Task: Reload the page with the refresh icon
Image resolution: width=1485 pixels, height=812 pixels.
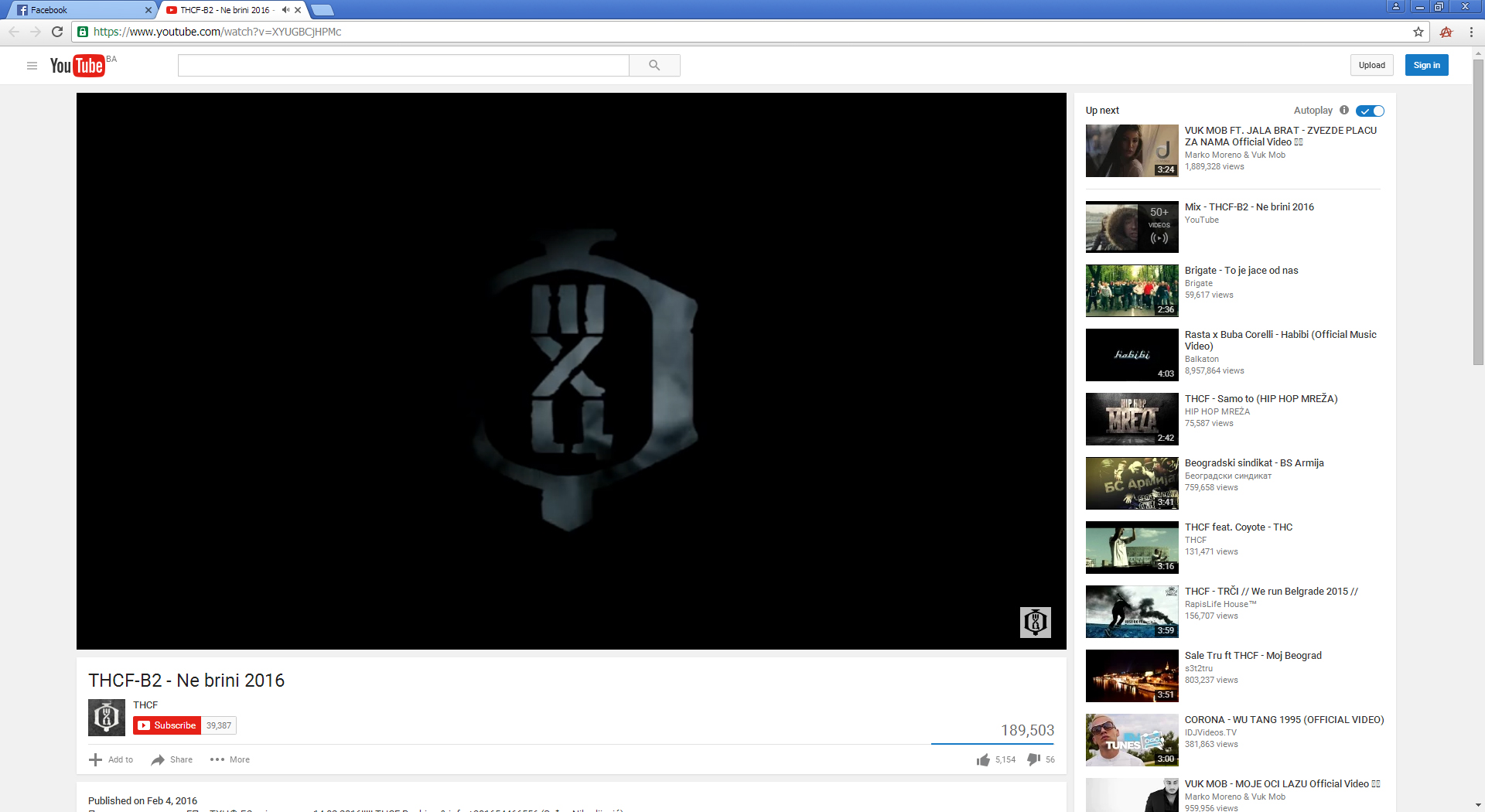Action: click(57, 32)
